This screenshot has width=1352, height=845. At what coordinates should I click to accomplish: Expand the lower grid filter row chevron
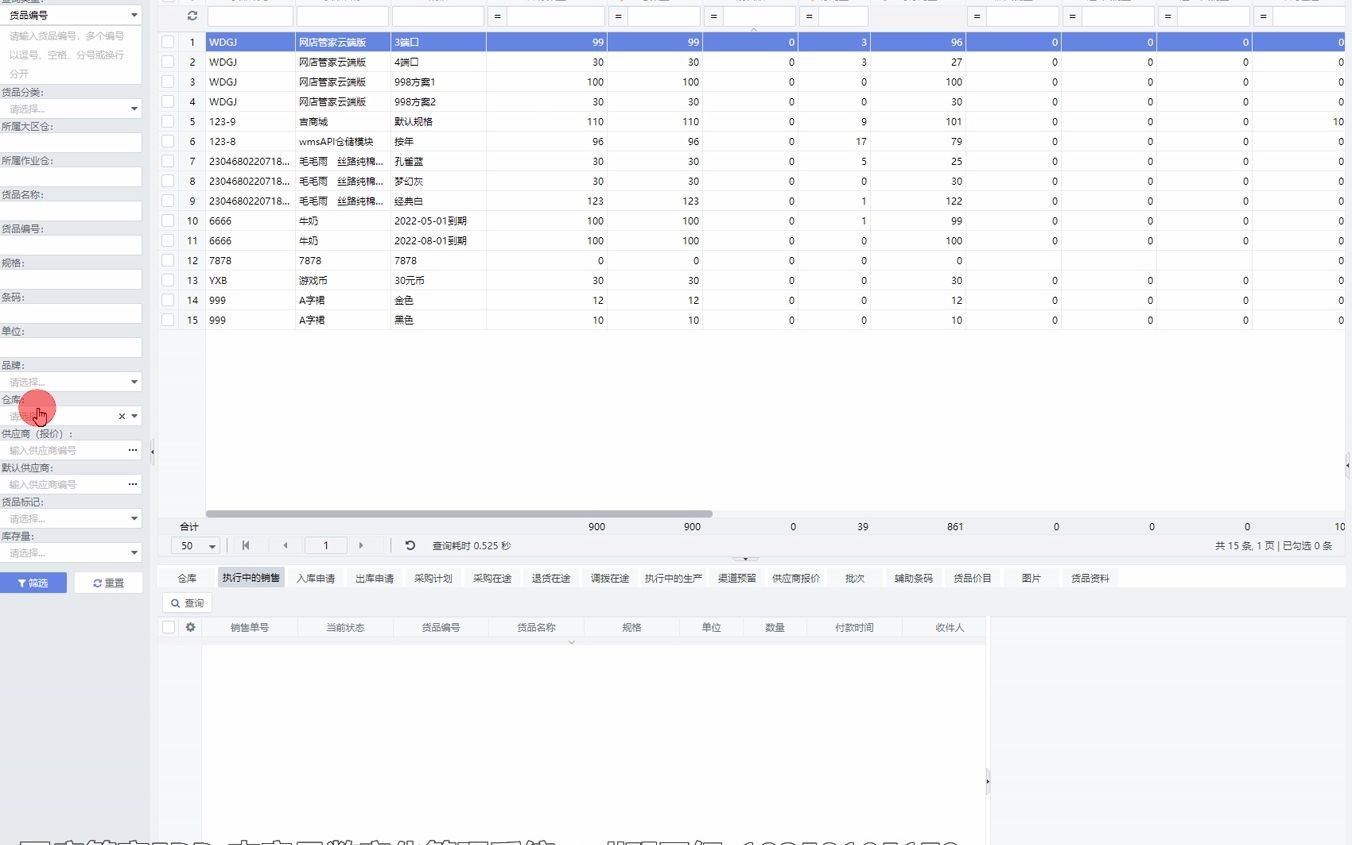click(x=572, y=642)
